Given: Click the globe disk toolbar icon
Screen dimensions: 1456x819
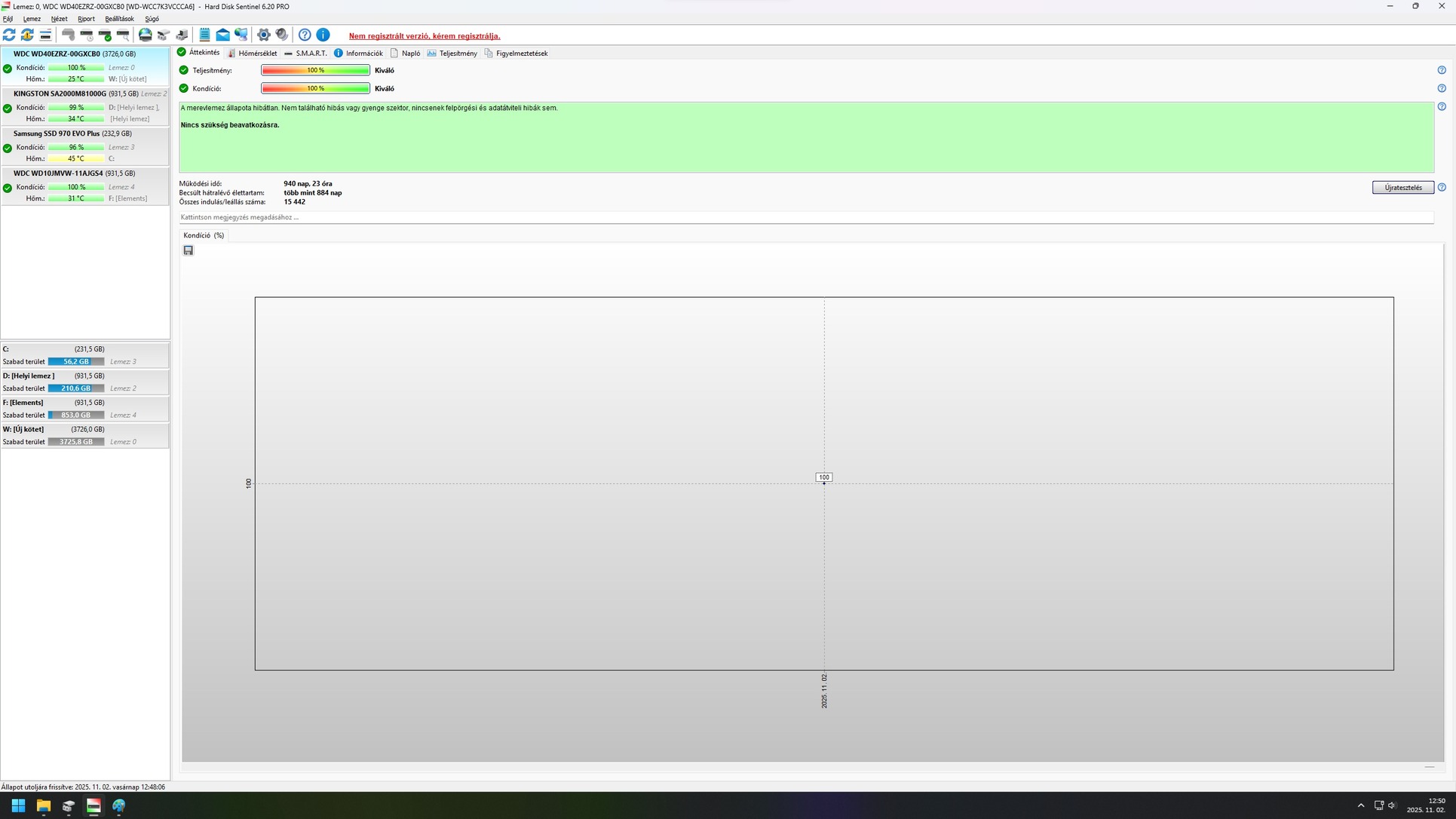Looking at the screenshot, I should click(x=145, y=35).
